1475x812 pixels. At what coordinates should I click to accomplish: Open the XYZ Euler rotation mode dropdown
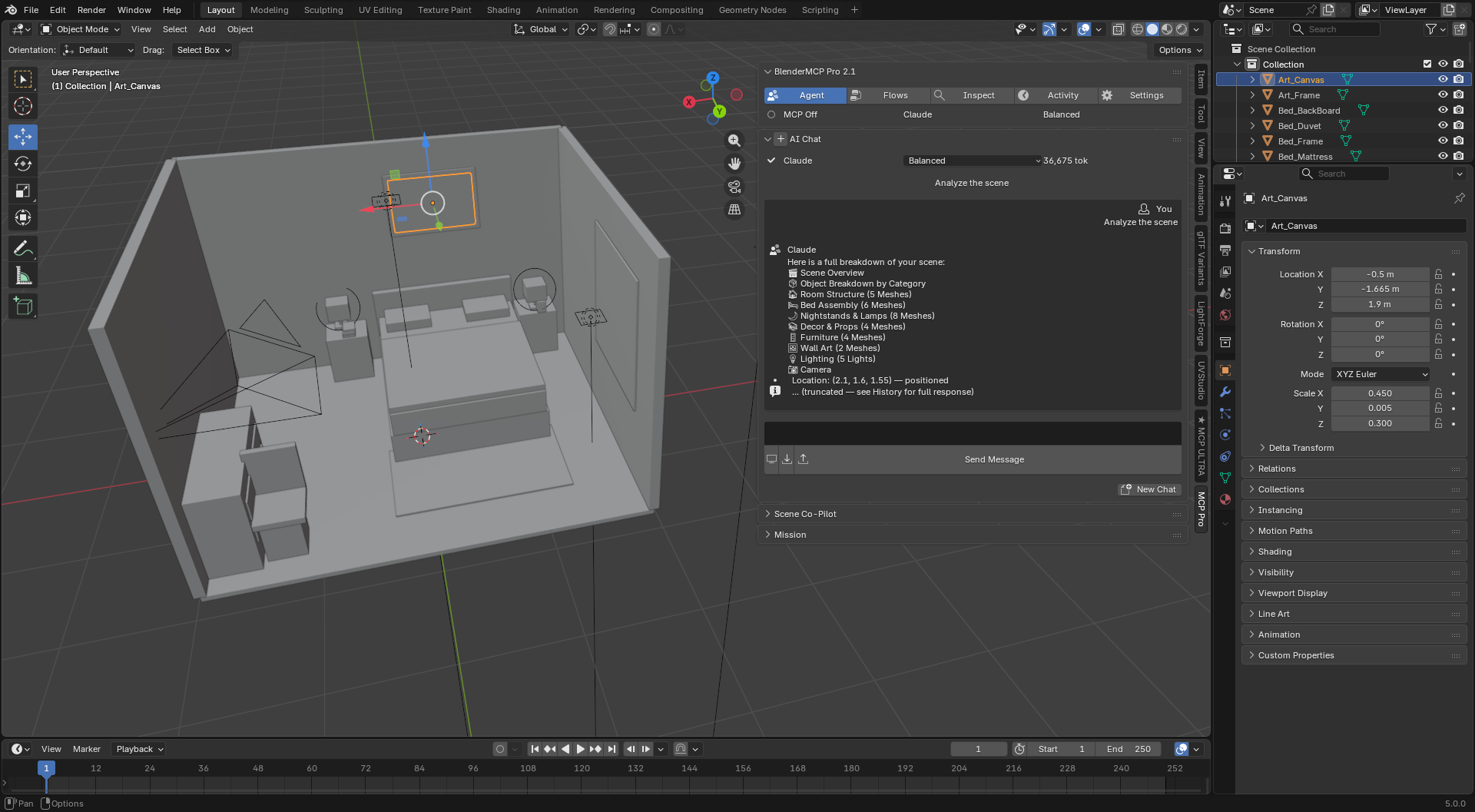pos(1381,374)
